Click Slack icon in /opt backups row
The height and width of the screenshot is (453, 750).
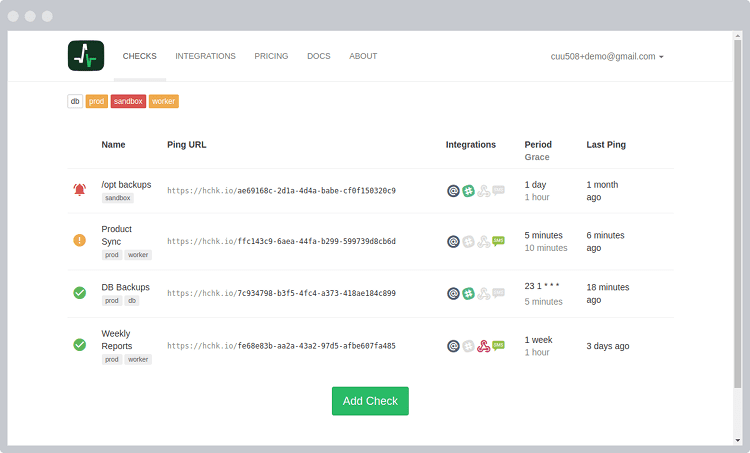[x=468, y=190]
